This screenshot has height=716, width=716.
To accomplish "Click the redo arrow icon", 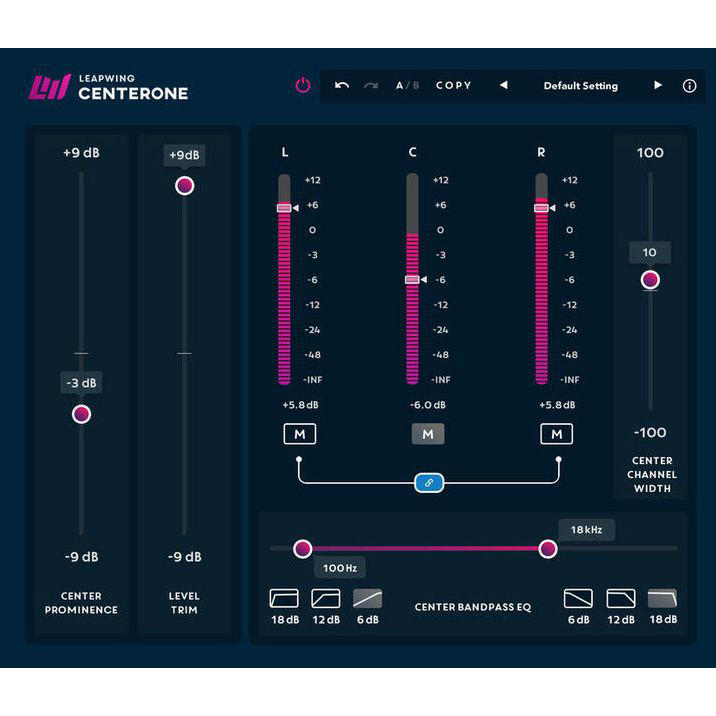I will (371, 85).
